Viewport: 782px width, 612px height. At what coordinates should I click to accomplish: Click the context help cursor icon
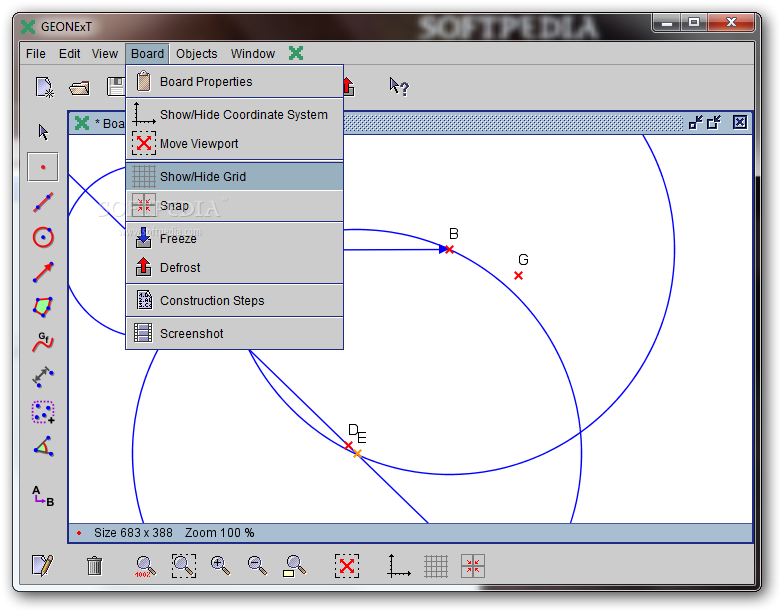(399, 87)
